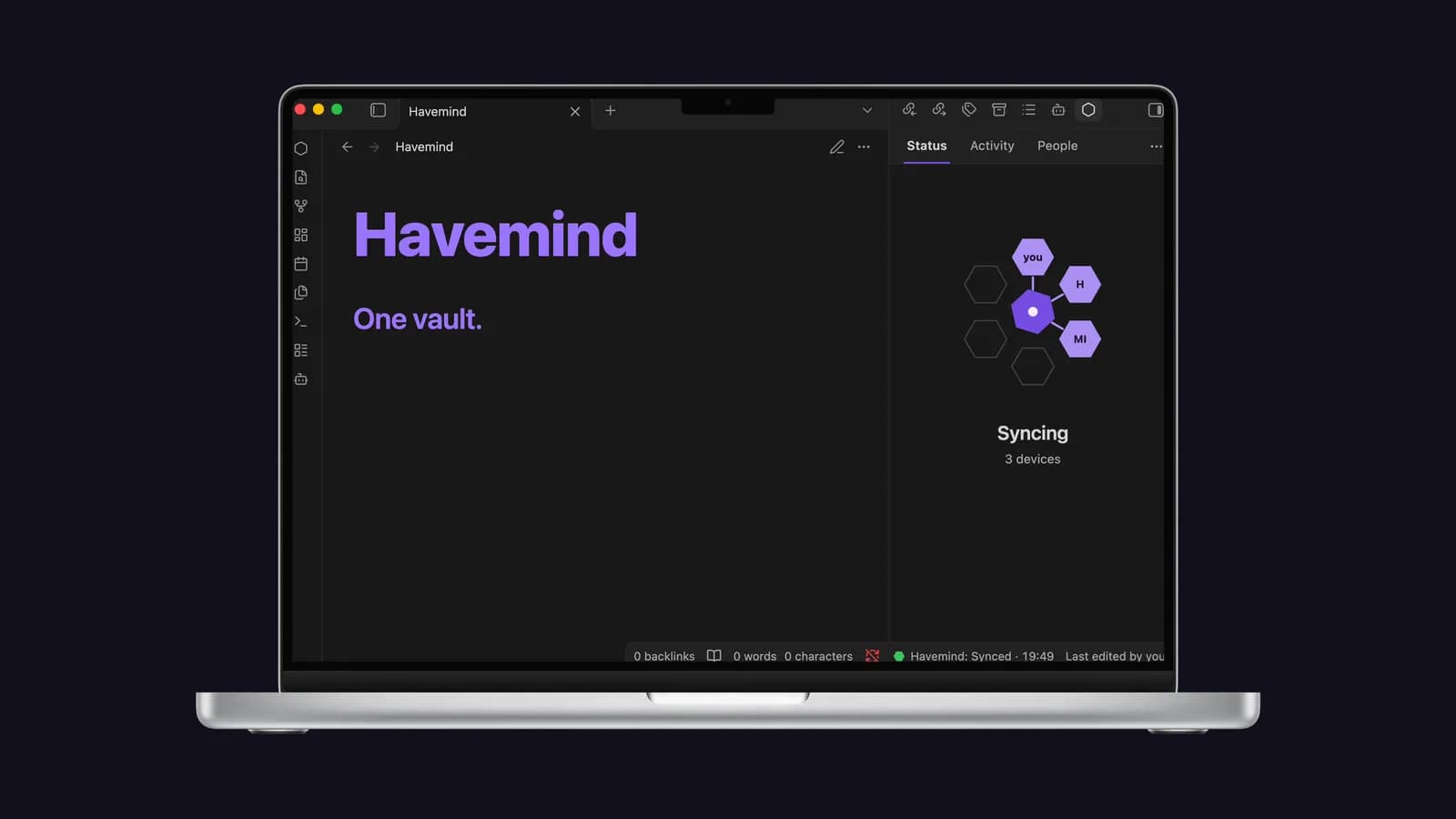This screenshot has width=1456, height=819.
Task: Open the command palette terminal icon
Action: coord(301,321)
